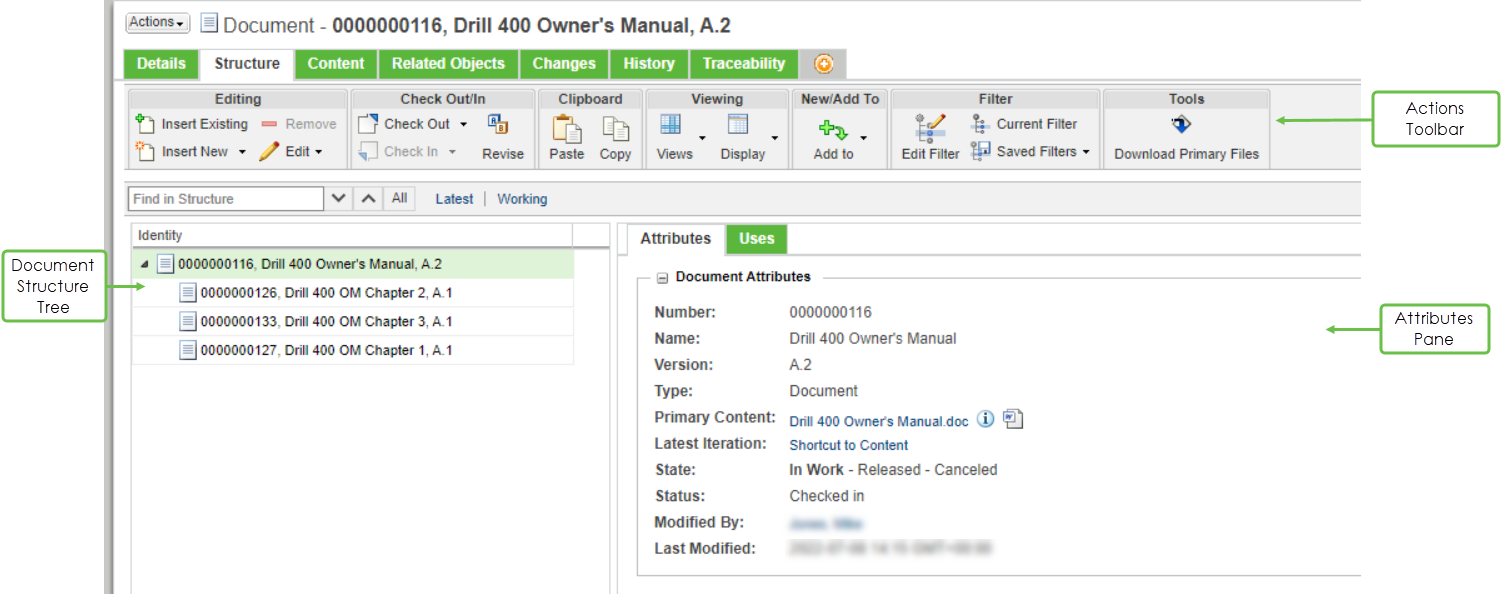This screenshot has height=594, width=1506.
Task: Switch to the Details tab
Action: pos(161,64)
